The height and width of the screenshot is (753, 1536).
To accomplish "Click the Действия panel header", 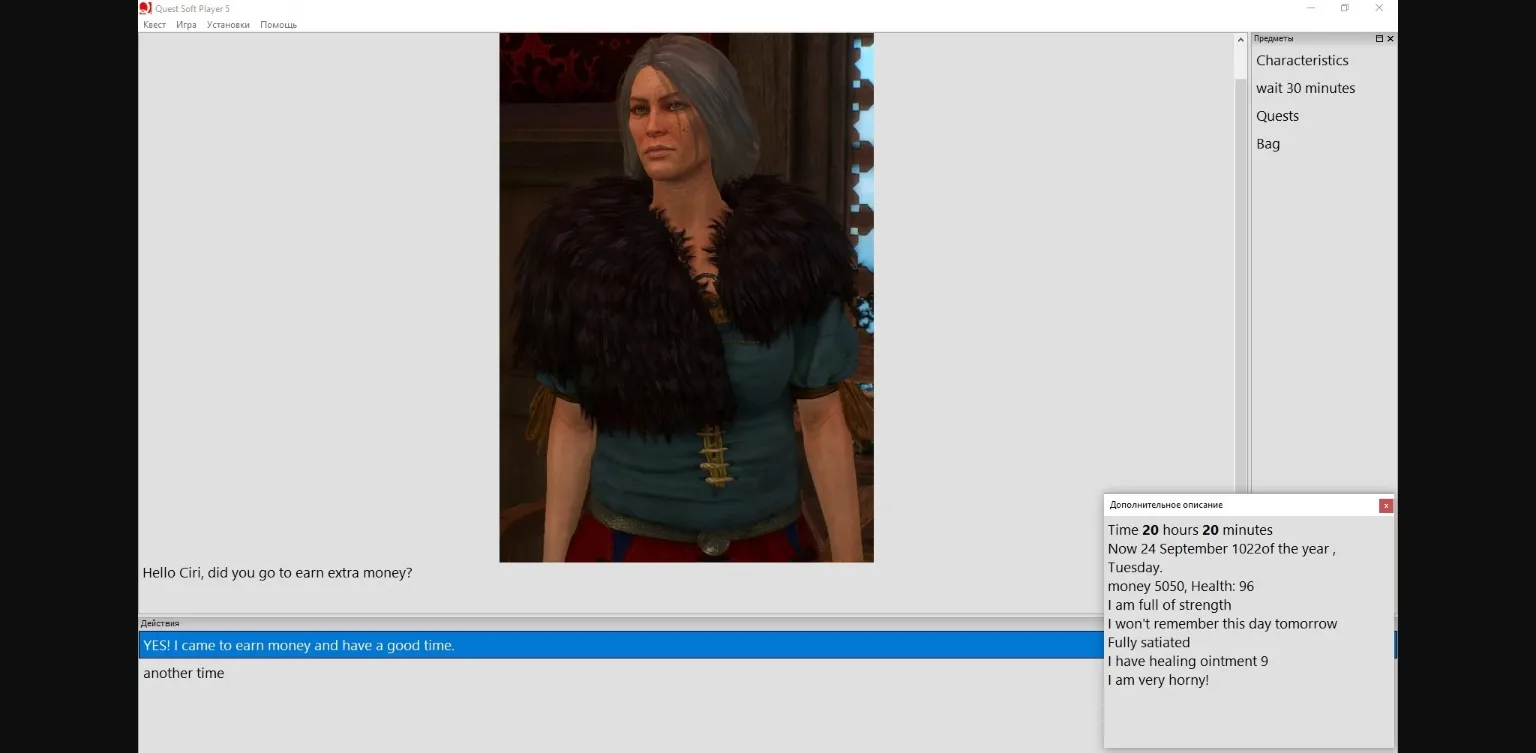I will (x=161, y=623).
